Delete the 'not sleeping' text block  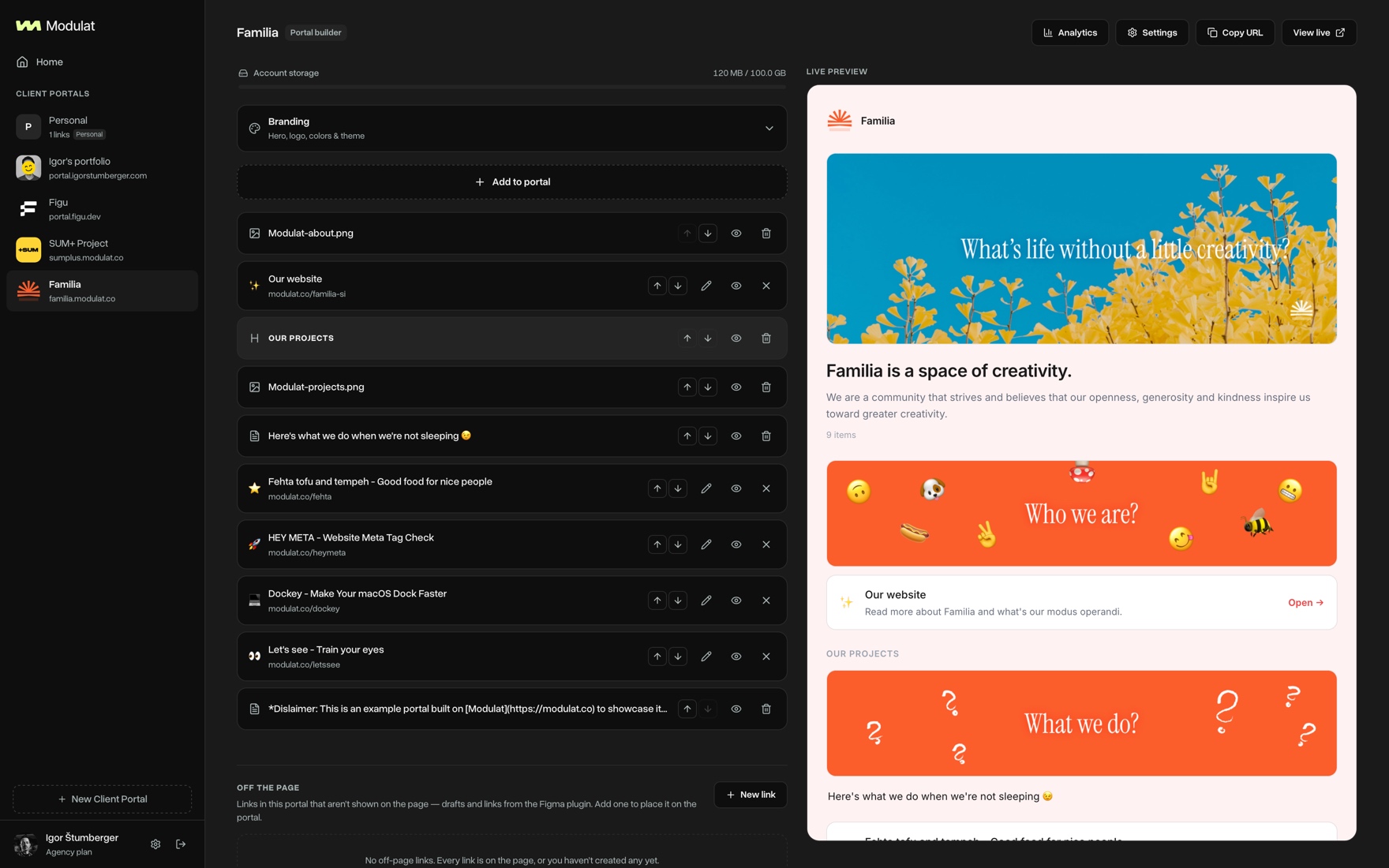[x=766, y=436]
